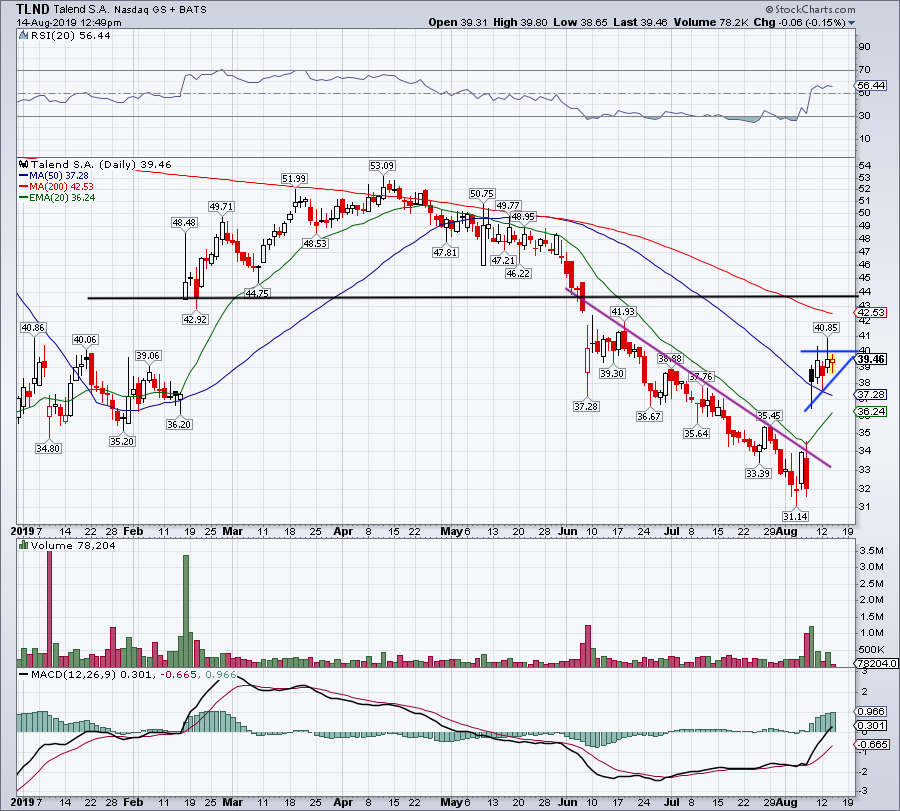
Task: Click the 44.75 low price label
Action: 257,293
